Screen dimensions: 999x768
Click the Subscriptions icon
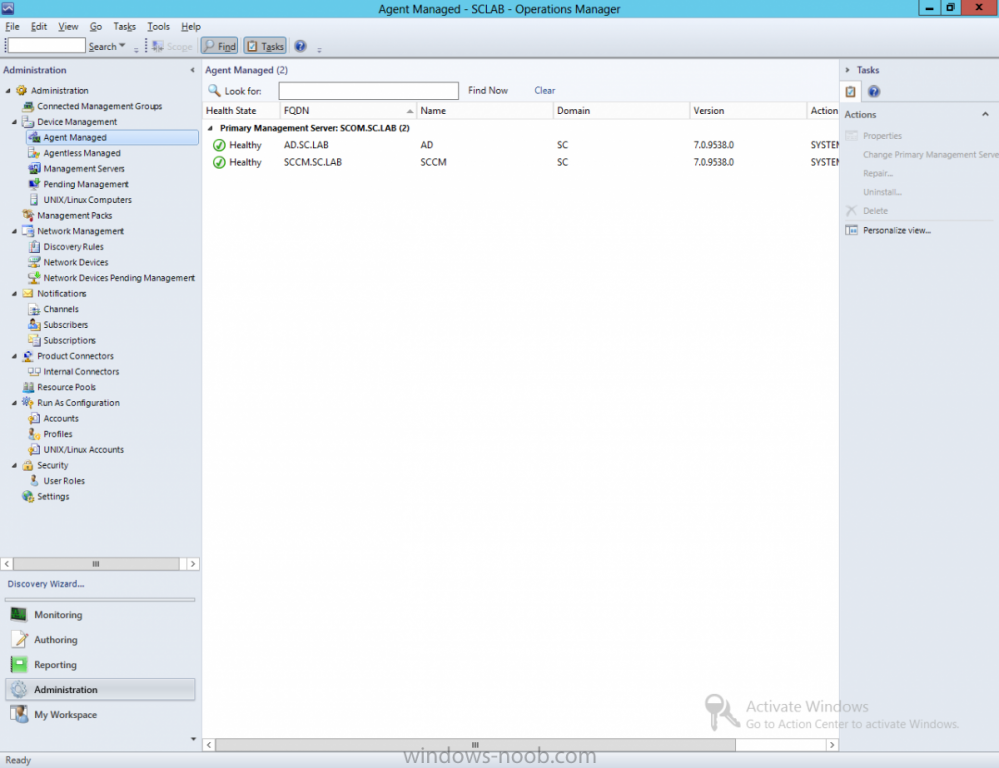pos(34,340)
